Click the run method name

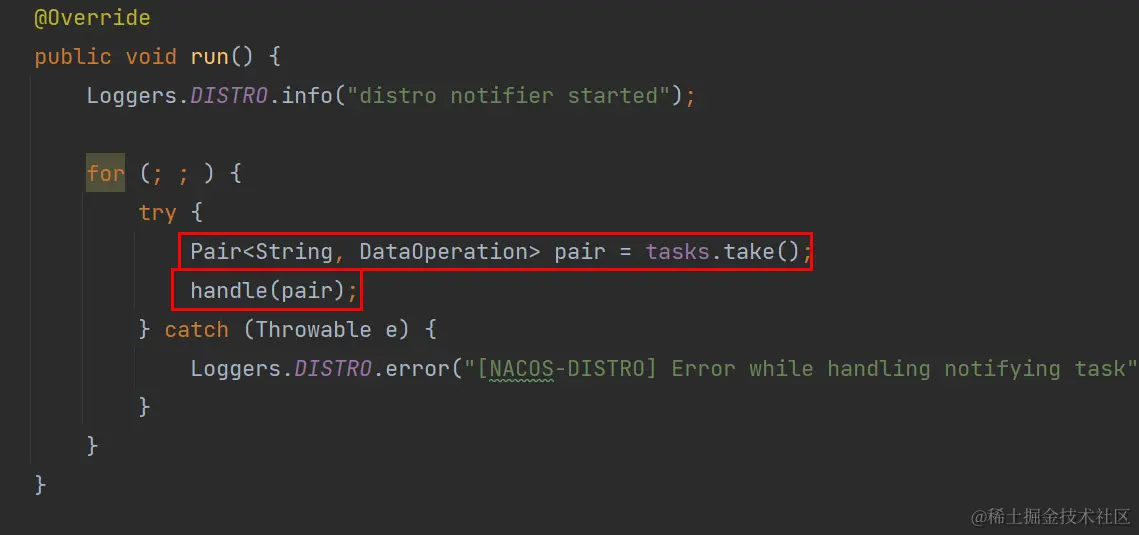(x=210, y=57)
